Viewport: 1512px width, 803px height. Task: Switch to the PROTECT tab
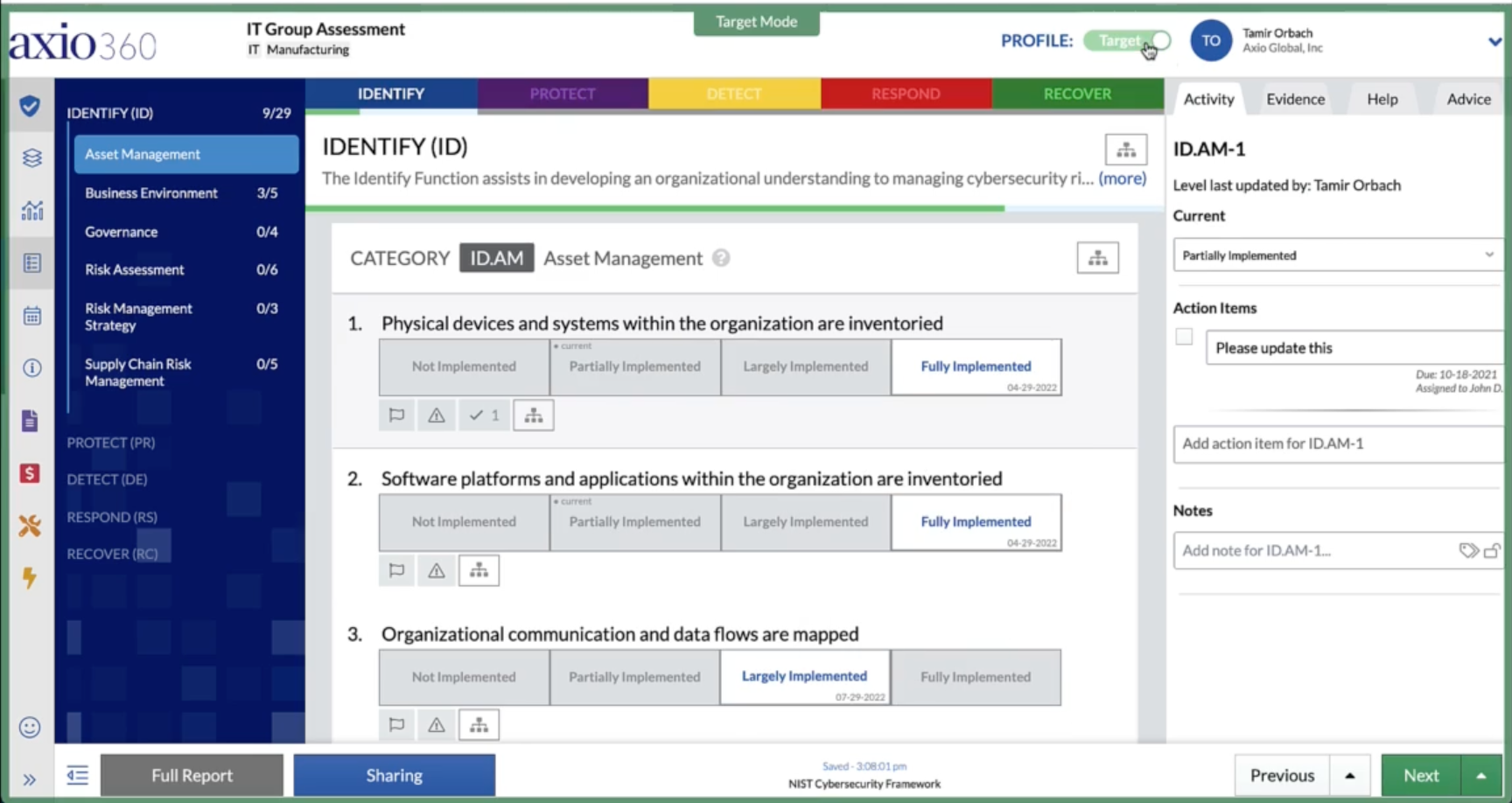tap(563, 94)
